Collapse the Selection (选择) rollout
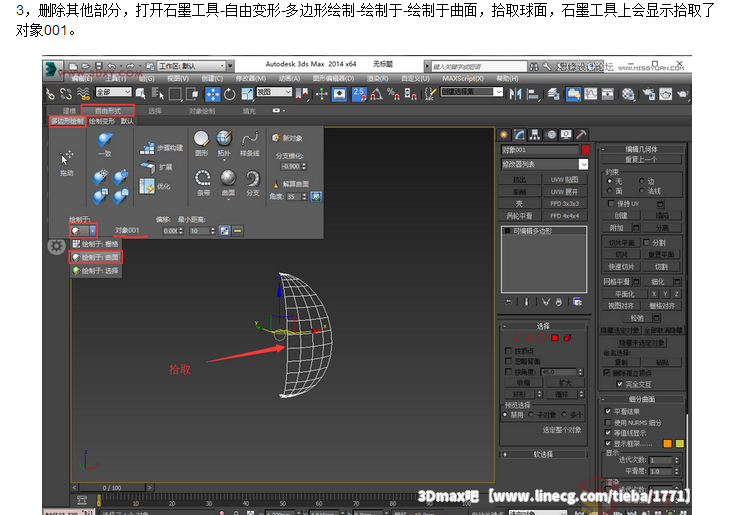This screenshot has height=515, width=730. pos(543,326)
